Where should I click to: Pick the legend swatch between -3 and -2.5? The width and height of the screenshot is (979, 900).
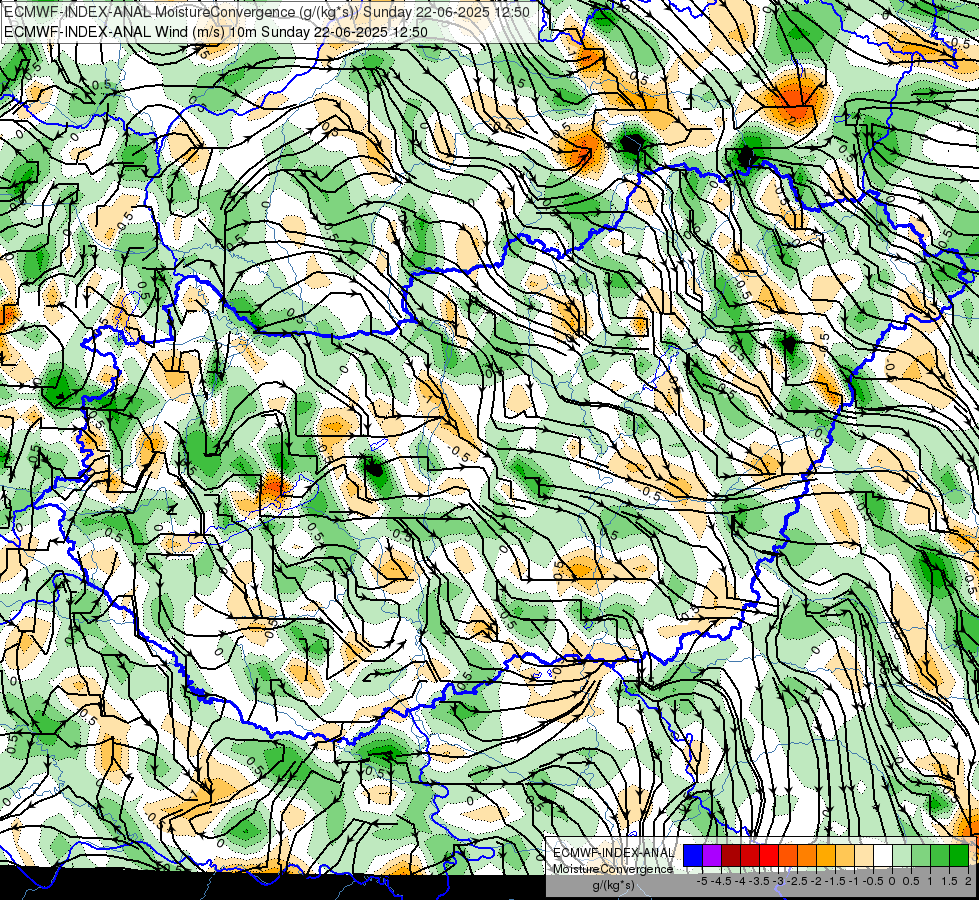tap(788, 855)
